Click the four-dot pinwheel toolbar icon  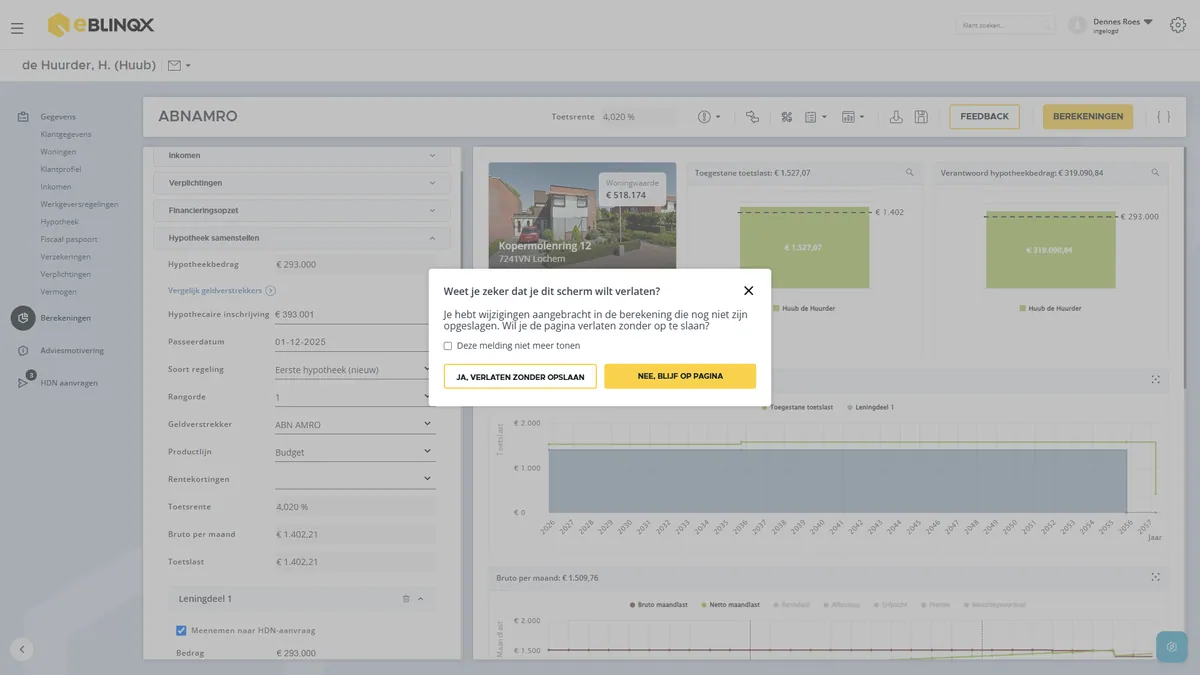point(786,117)
